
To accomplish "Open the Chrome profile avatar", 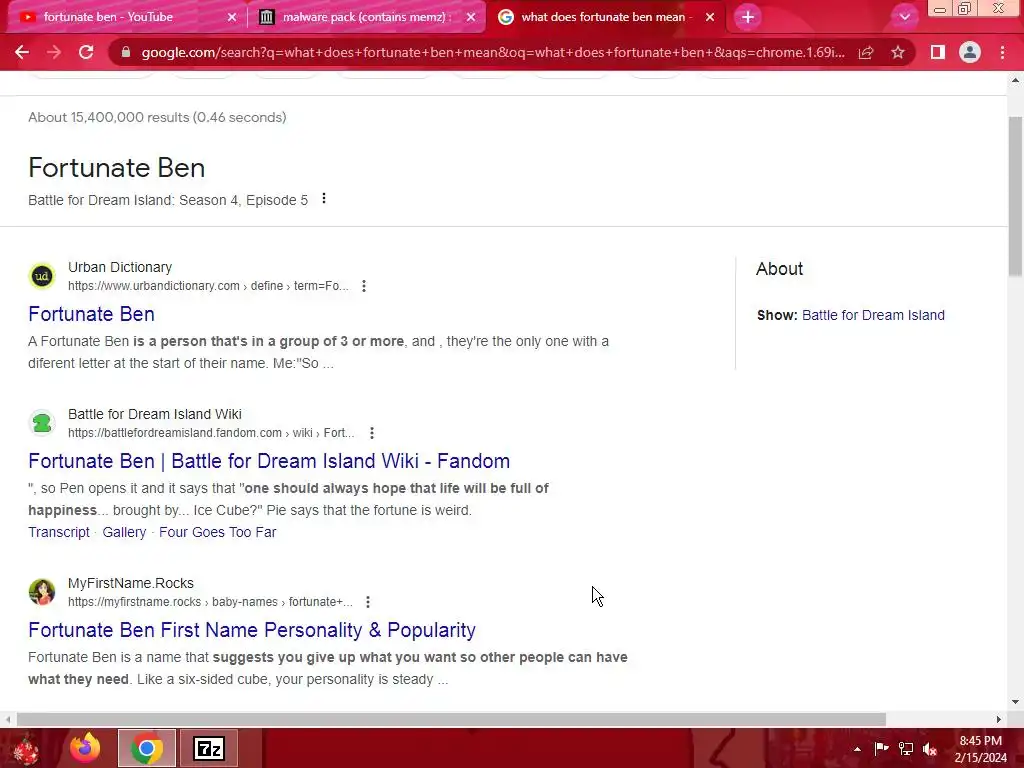I will click(970, 52).
